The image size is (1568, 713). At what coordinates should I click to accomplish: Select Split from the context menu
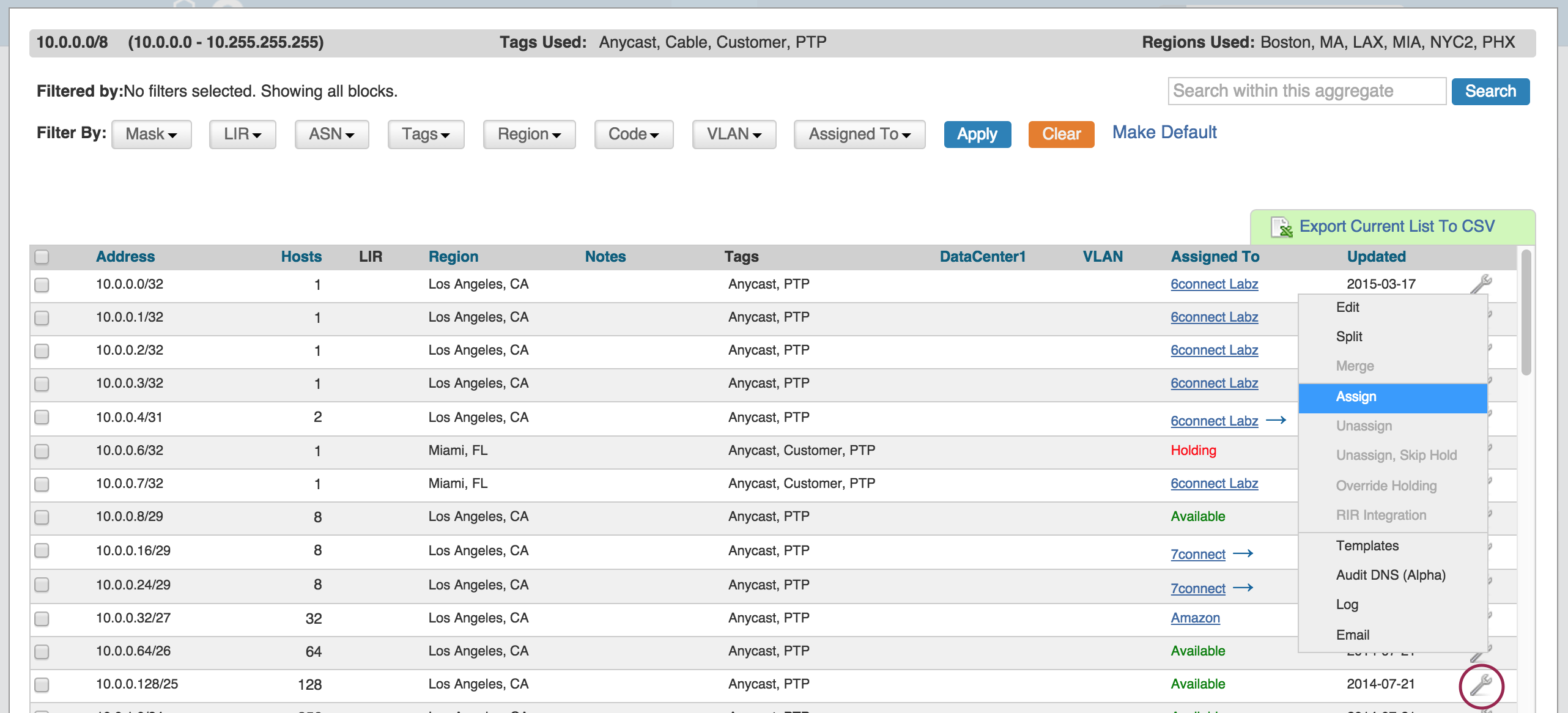(1348, 337)
